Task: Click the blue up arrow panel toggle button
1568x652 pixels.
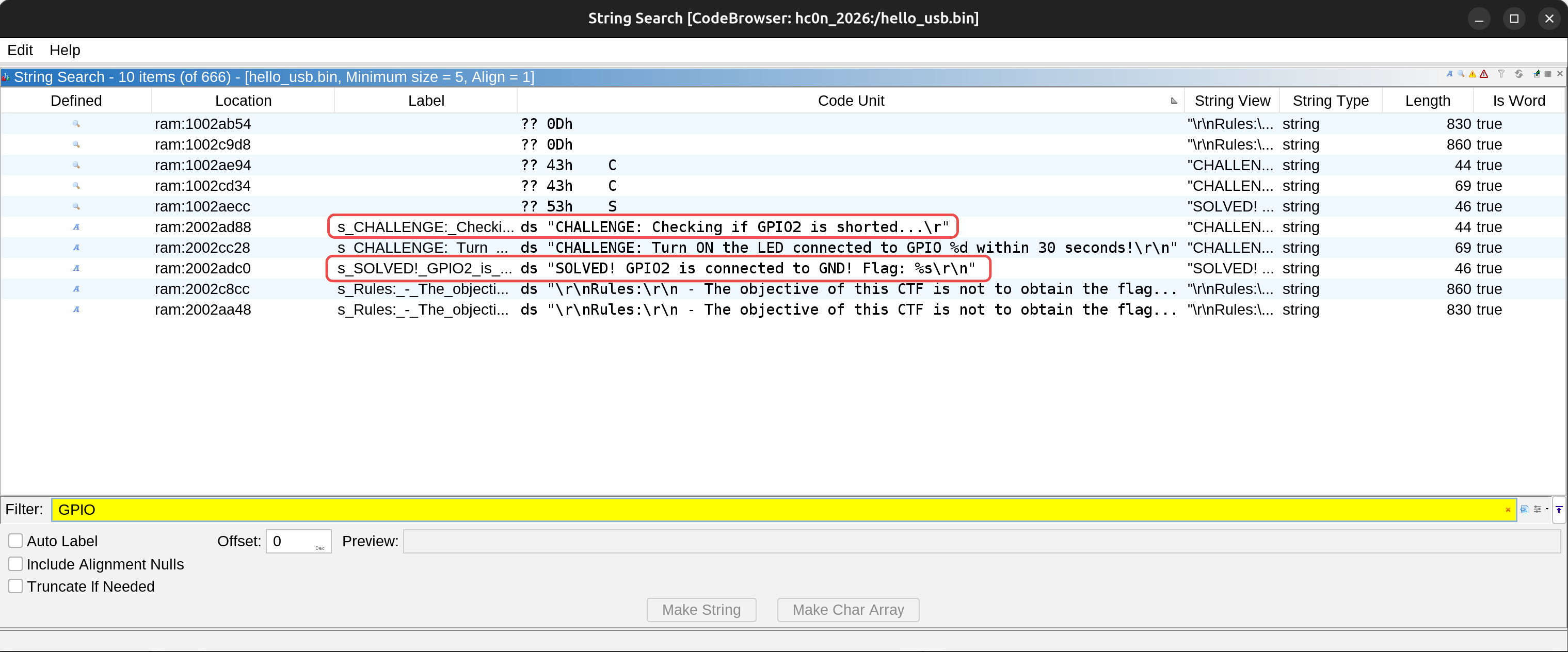Action: [x=1559, y=510]
